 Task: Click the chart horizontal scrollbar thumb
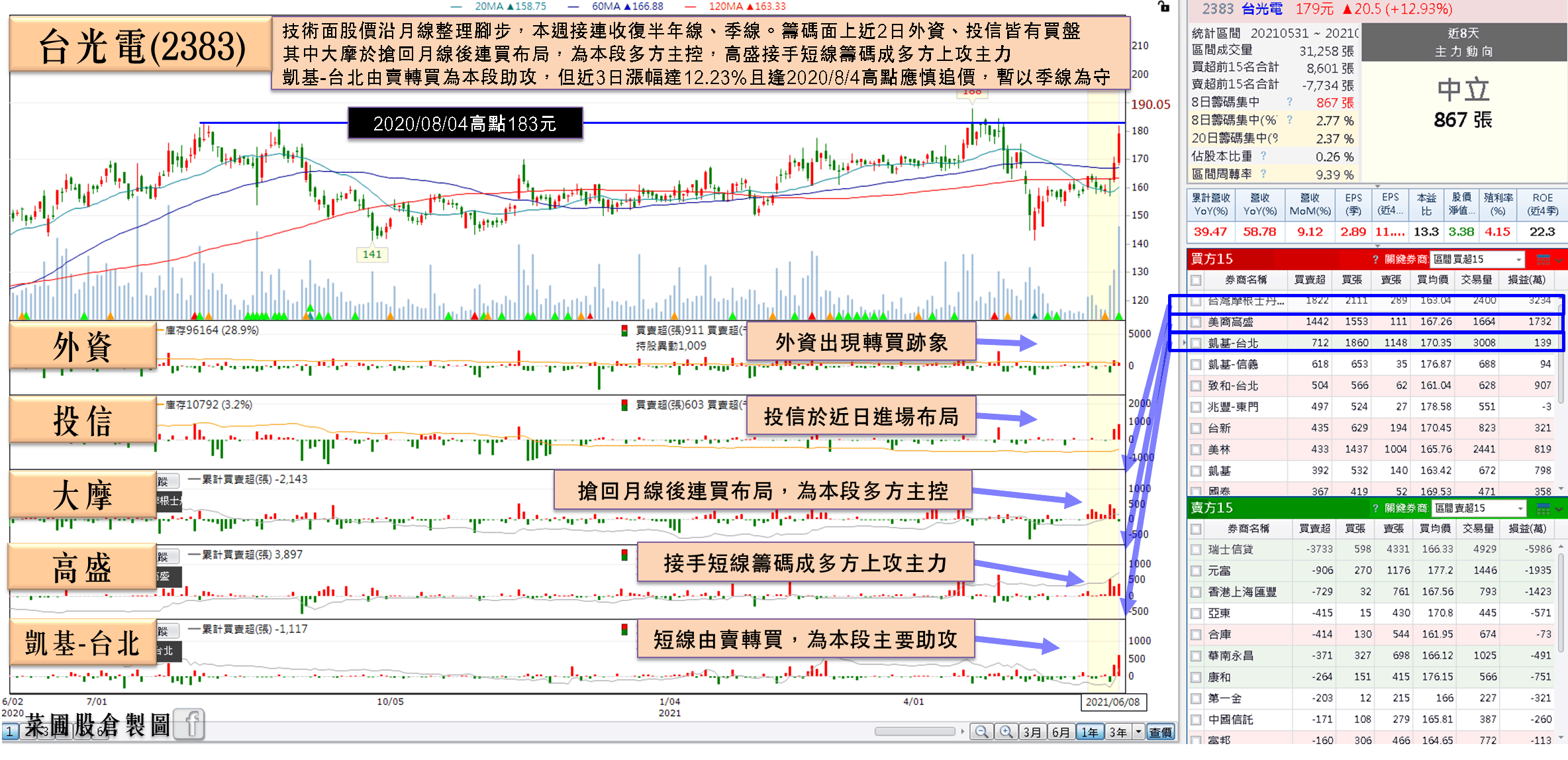click(914, 732)
